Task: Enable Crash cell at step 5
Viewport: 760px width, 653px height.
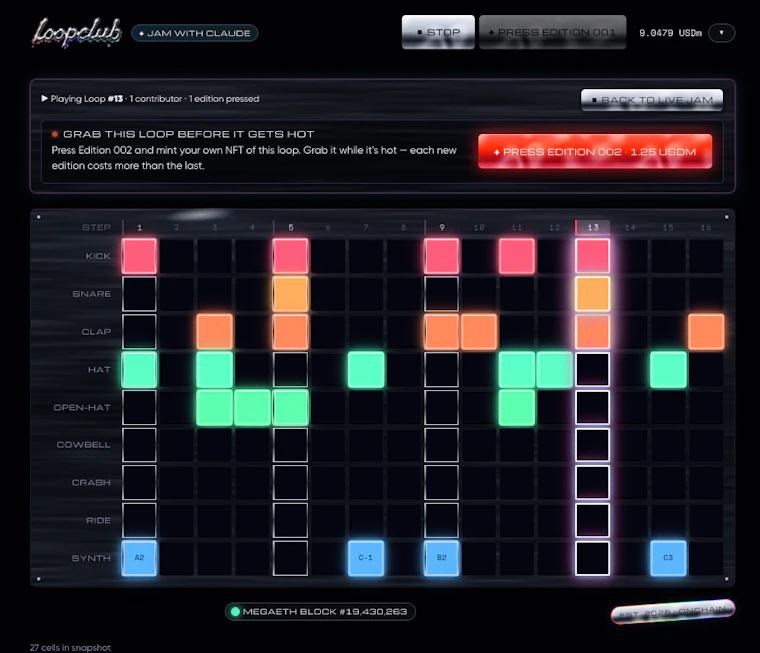Action: (290, 482)
